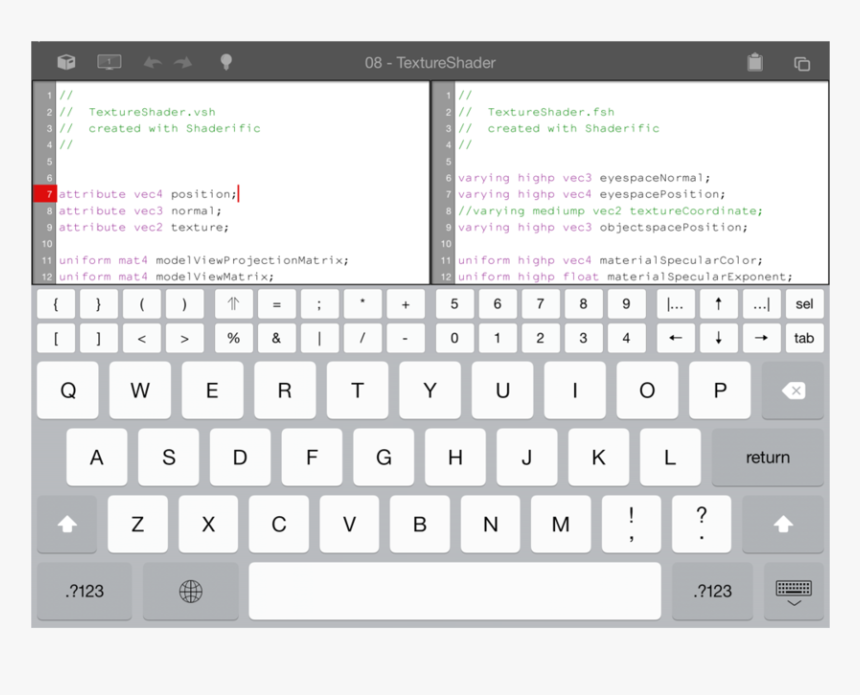The width and height of the screenshot is (860, 695).
Task: Tap the lightbulb hint icon
Action: pyautogui.click(x=226, y=61)
